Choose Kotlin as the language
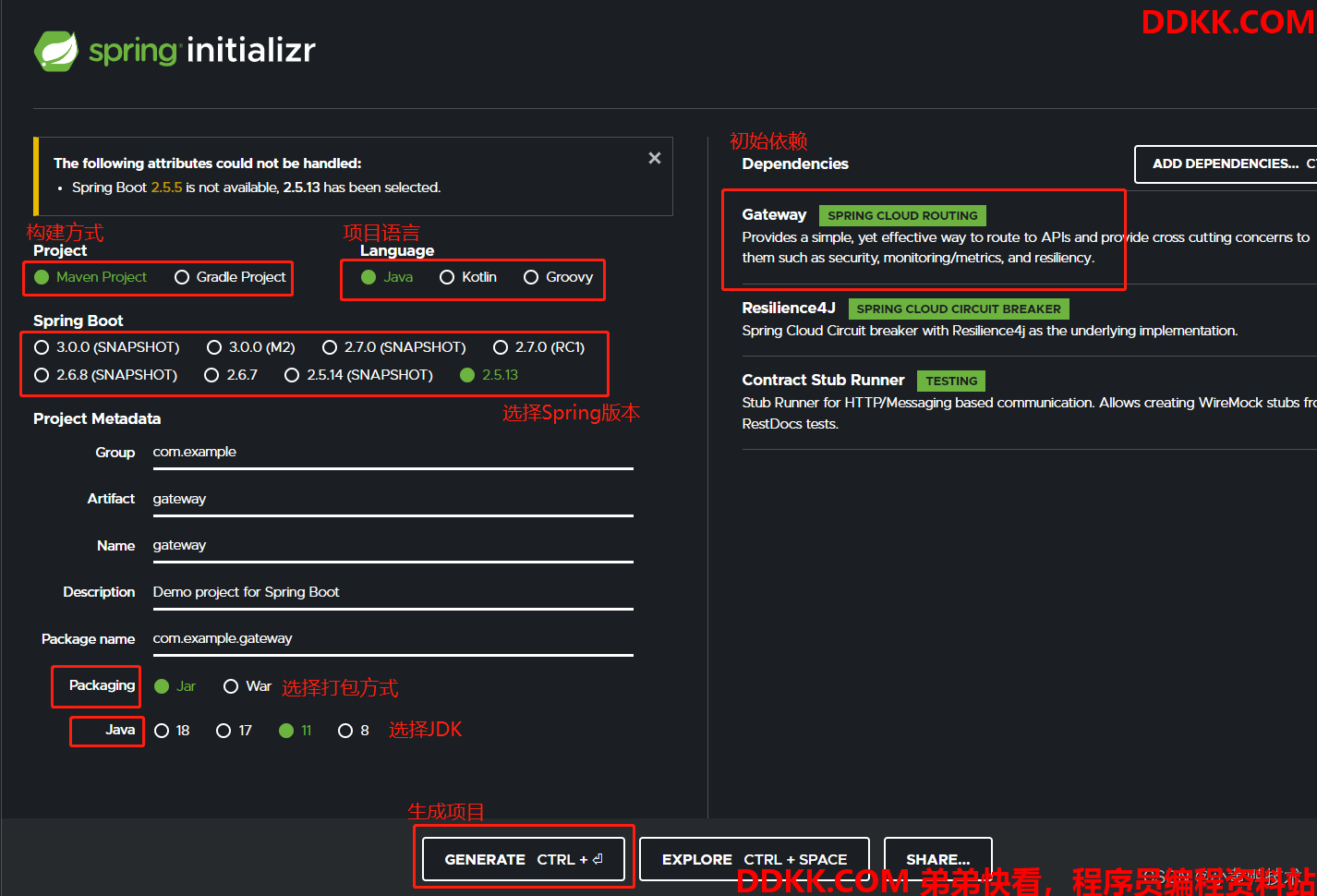The image size is (1317, 896). click(468, 277)
